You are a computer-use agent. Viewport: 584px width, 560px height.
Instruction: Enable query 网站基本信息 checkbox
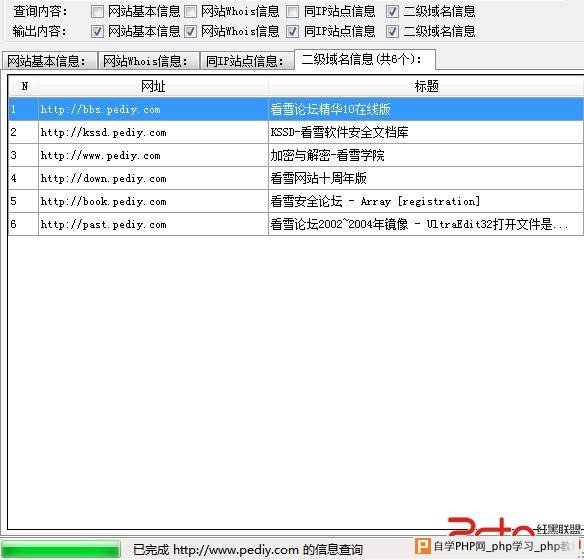click(x=97, y=12)
